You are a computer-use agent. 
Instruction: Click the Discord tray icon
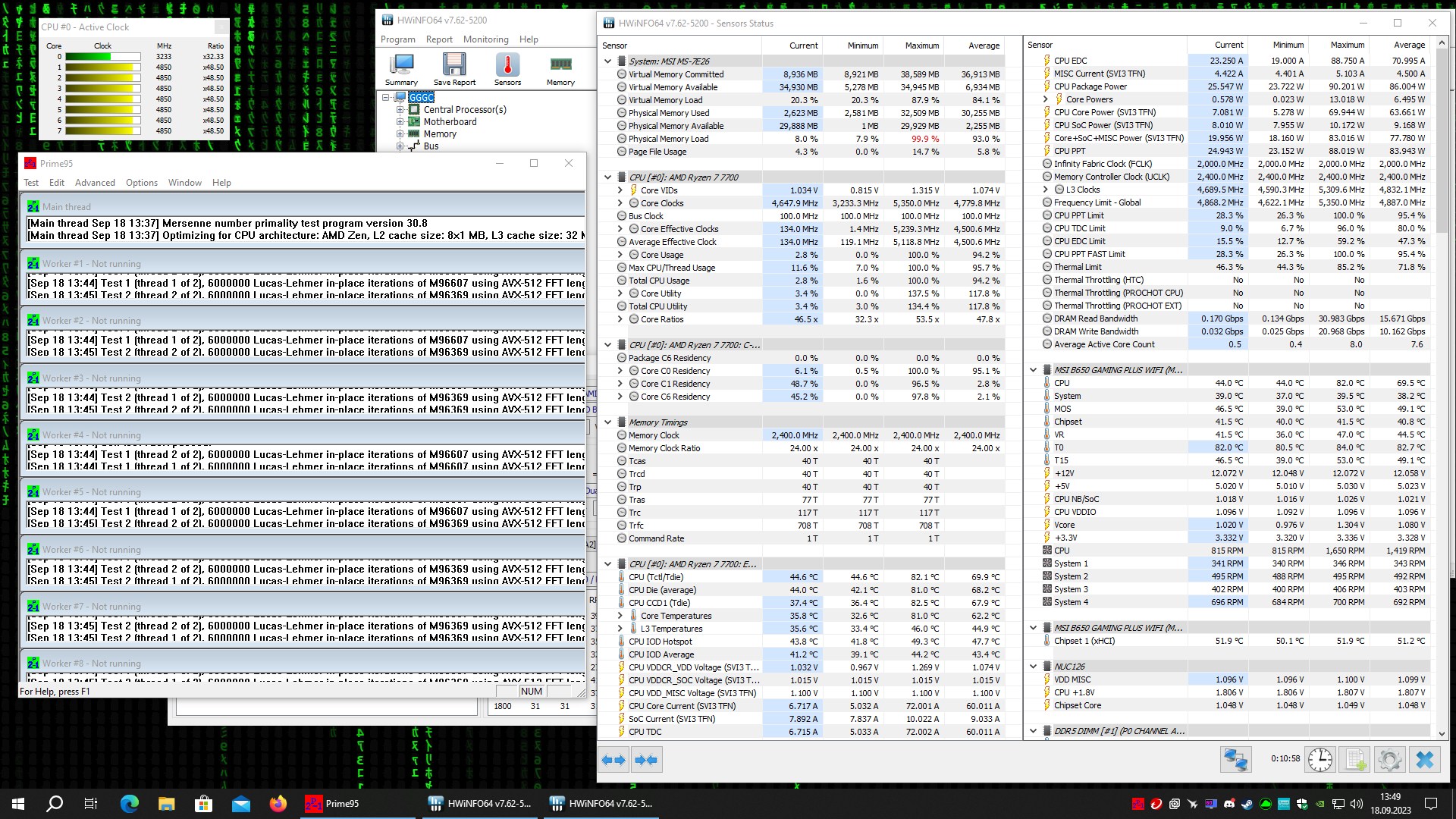coord(1229,804)
